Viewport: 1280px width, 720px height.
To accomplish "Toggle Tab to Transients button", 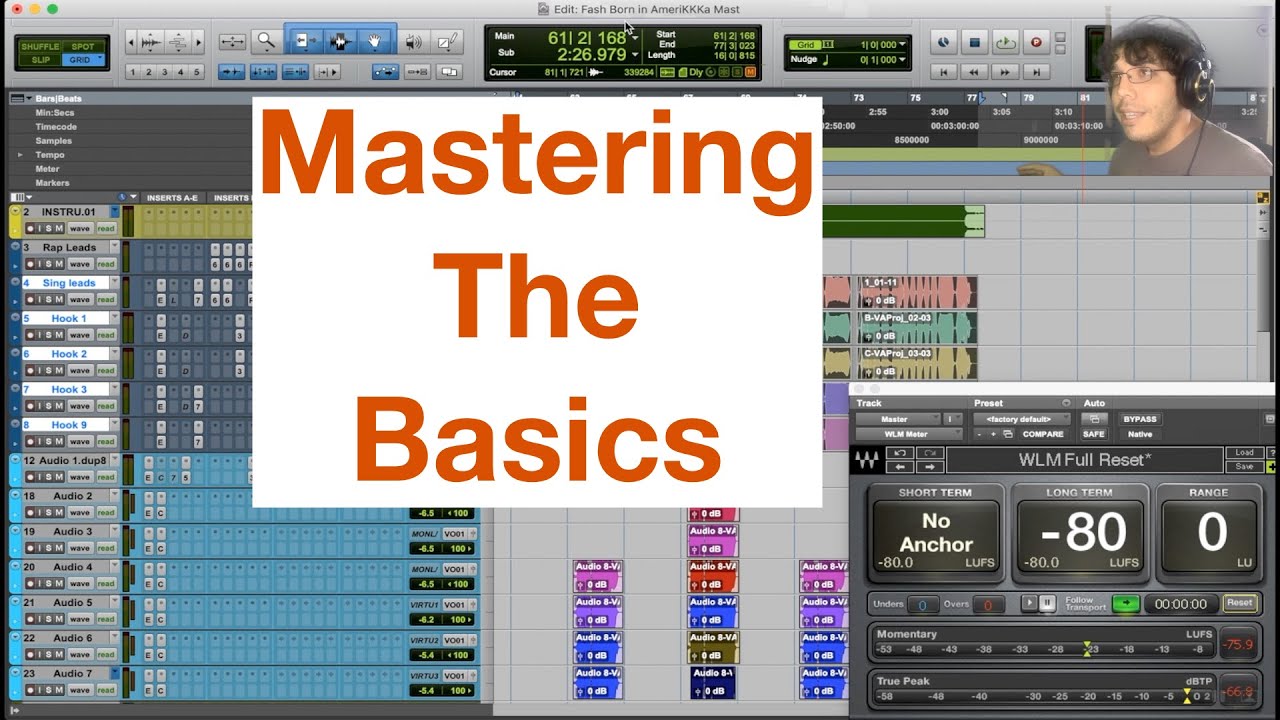I will pos(231,72).
